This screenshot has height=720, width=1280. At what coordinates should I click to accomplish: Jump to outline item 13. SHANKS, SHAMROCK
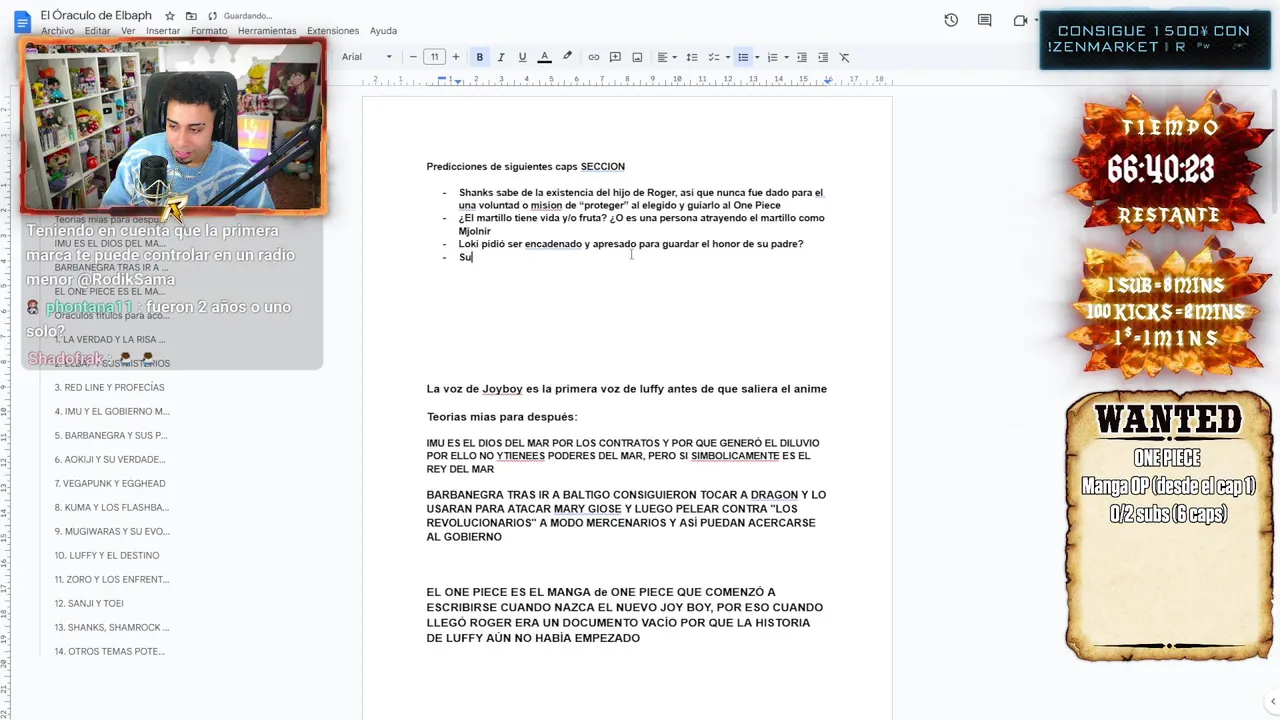click(112, 627)
